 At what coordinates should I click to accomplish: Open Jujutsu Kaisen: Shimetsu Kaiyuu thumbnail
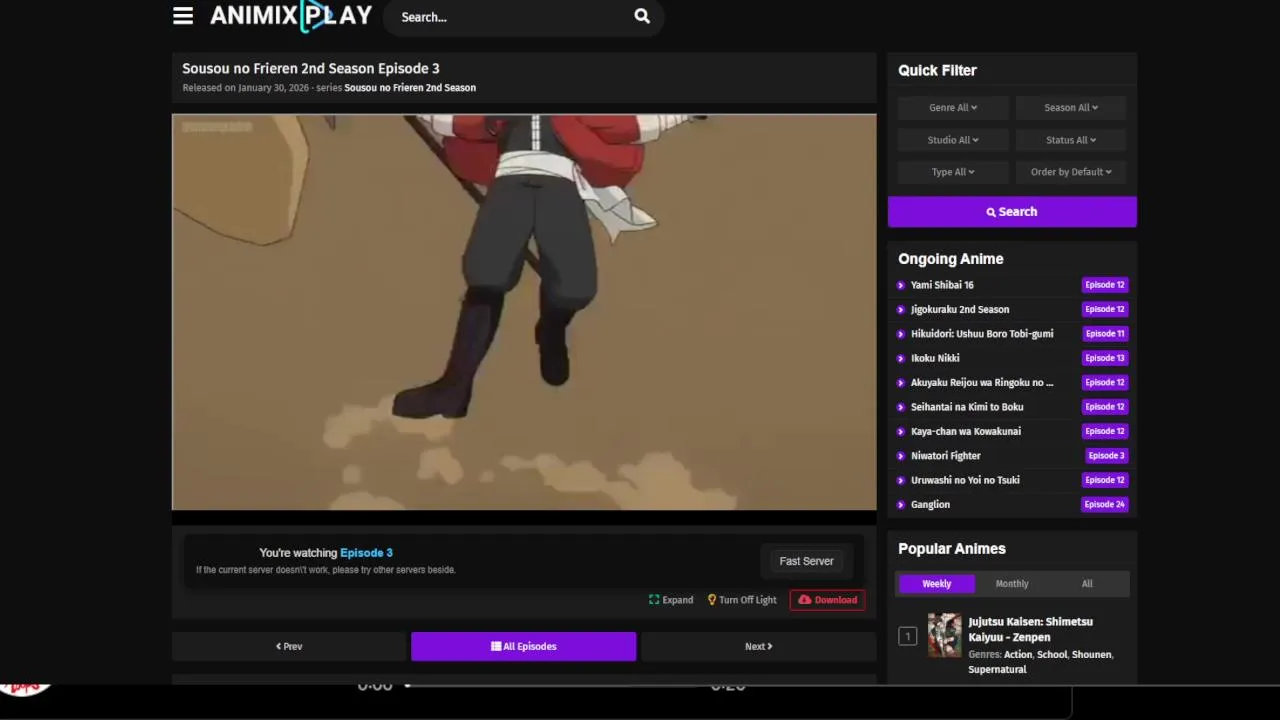coord(944,635)
